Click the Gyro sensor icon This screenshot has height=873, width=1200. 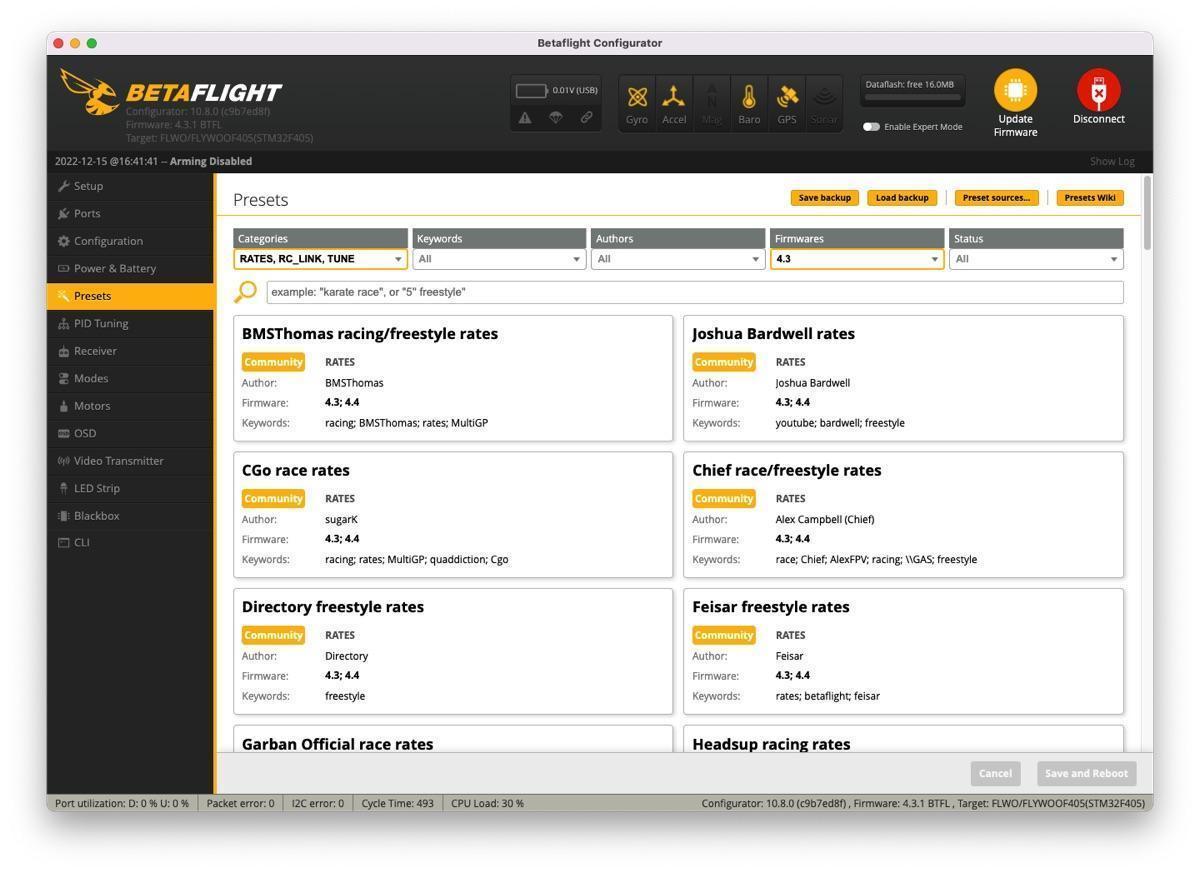tap(637, 103)
